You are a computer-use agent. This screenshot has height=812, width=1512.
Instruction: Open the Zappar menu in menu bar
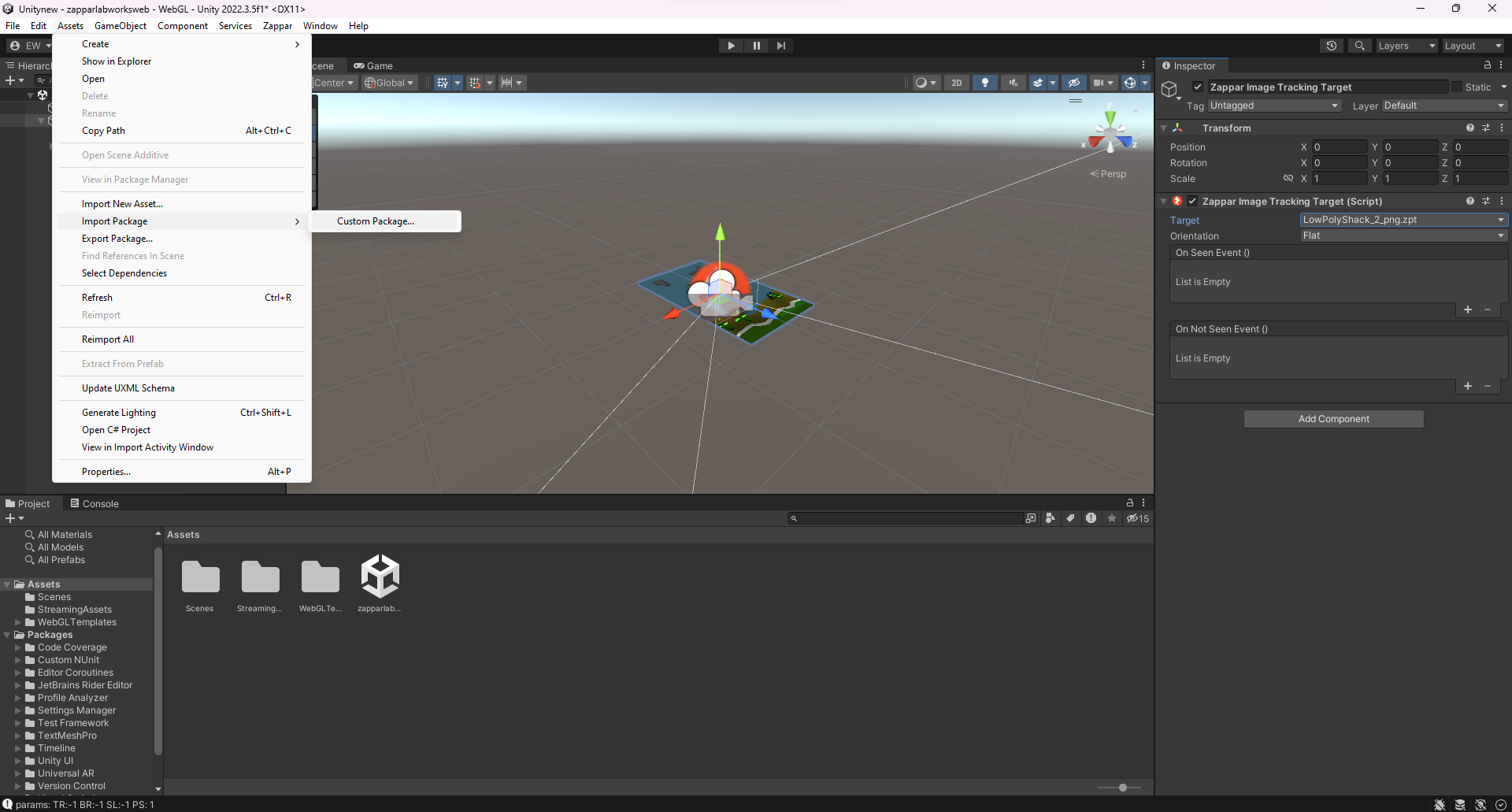277,26
